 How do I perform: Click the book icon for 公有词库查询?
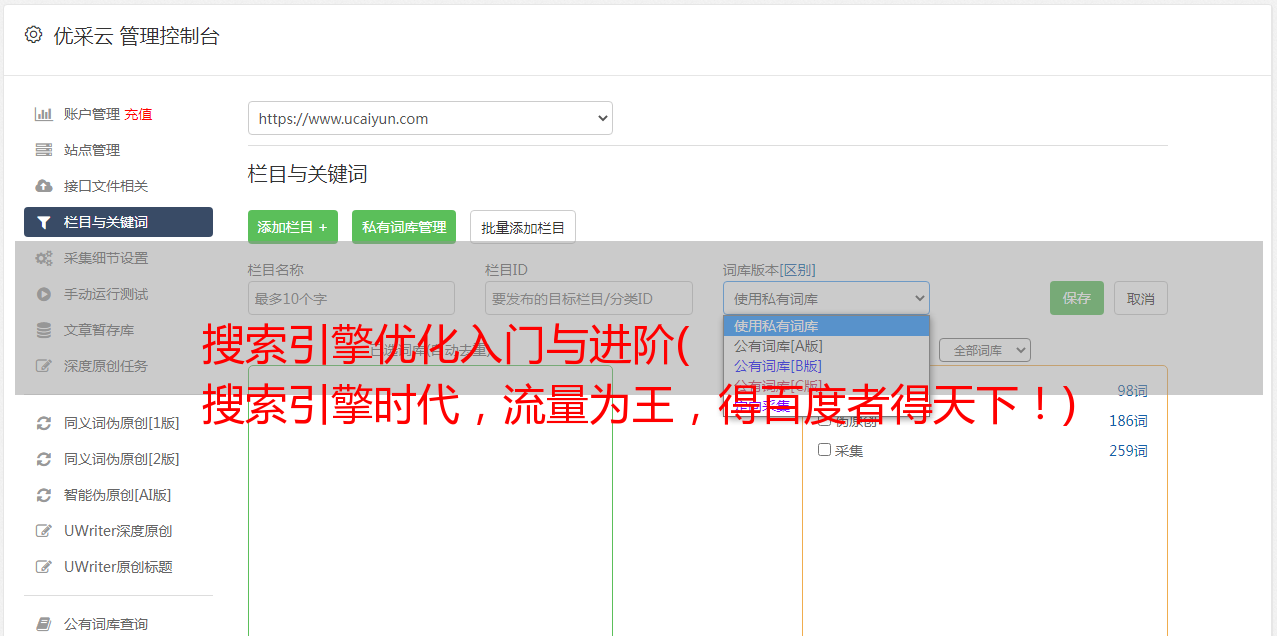tap(44, 624)
